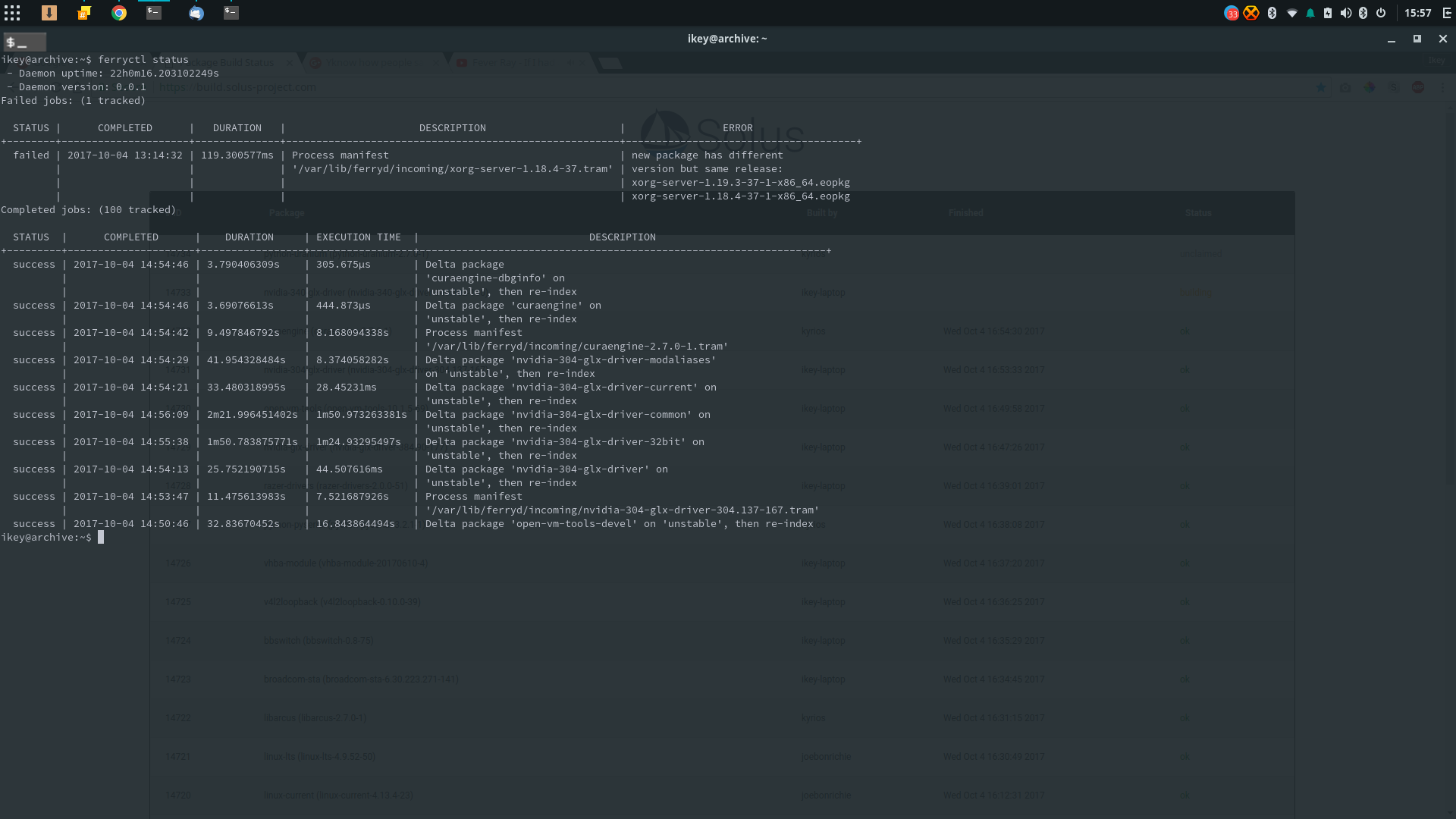This screenshot has width=1456, height=819.
Task: Click the 'Completed jobs: (100 tracked)' line
Action: pyautogui.click(x=89, y=210)
